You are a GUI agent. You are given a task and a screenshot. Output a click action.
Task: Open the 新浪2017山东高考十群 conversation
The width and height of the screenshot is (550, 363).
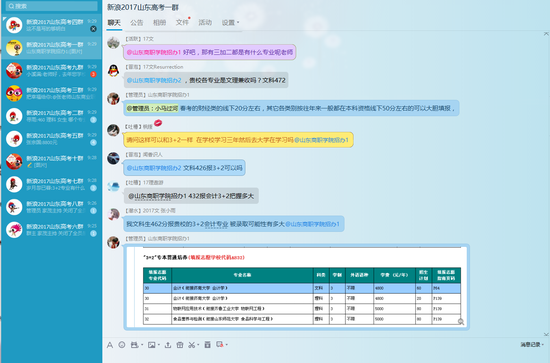51,162
